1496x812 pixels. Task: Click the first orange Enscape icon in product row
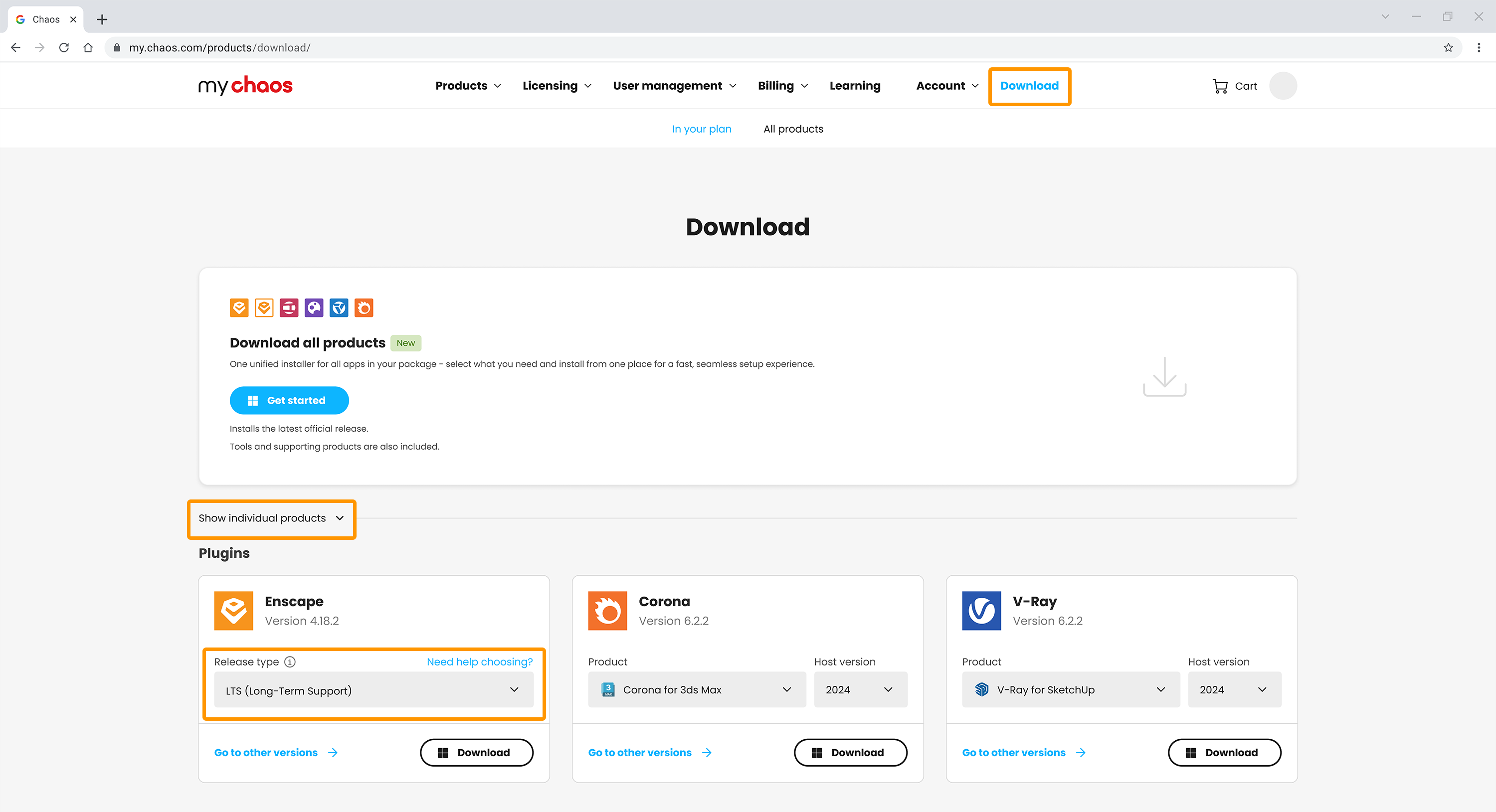pos(239,308)
